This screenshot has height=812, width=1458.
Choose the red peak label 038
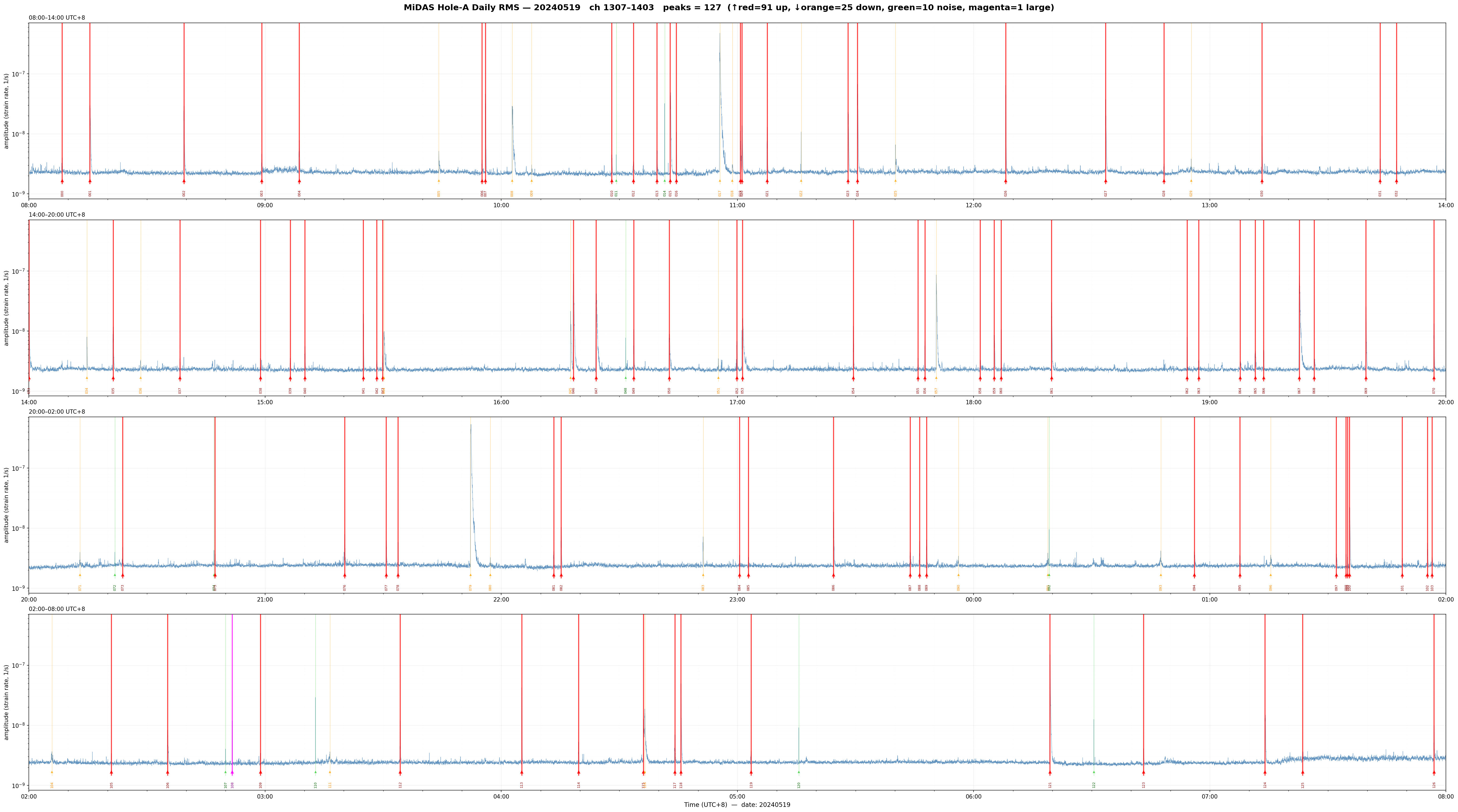[261, 391]
